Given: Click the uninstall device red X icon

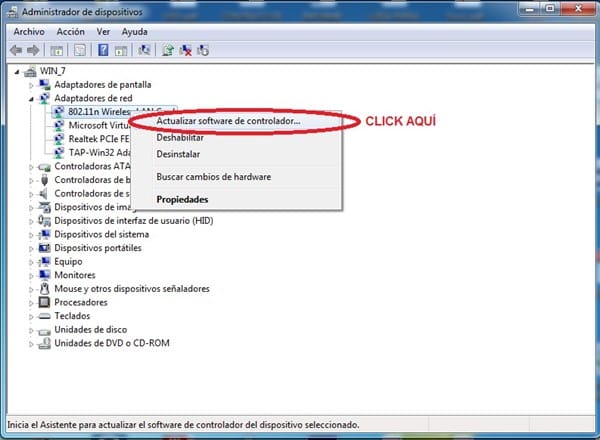Looking at the screenshot, I should [185, 50].
